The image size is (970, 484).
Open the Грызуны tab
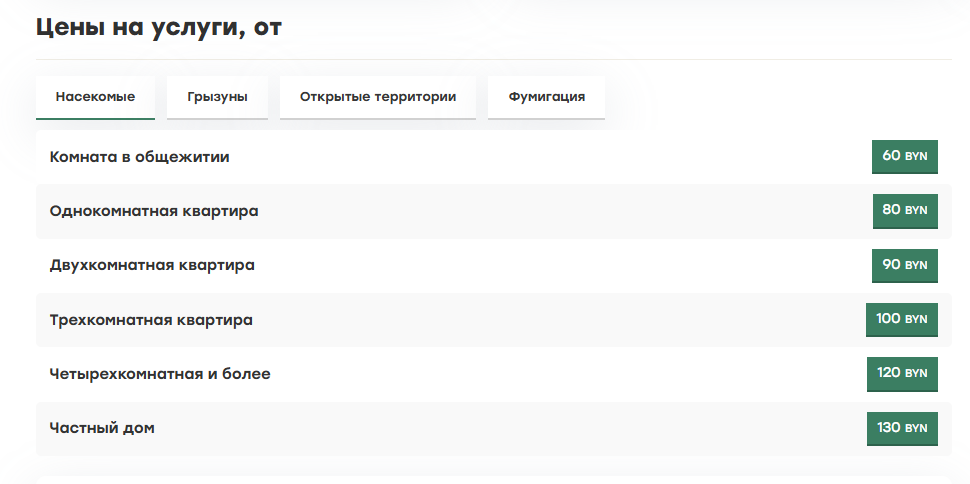(x=217, y=97)
